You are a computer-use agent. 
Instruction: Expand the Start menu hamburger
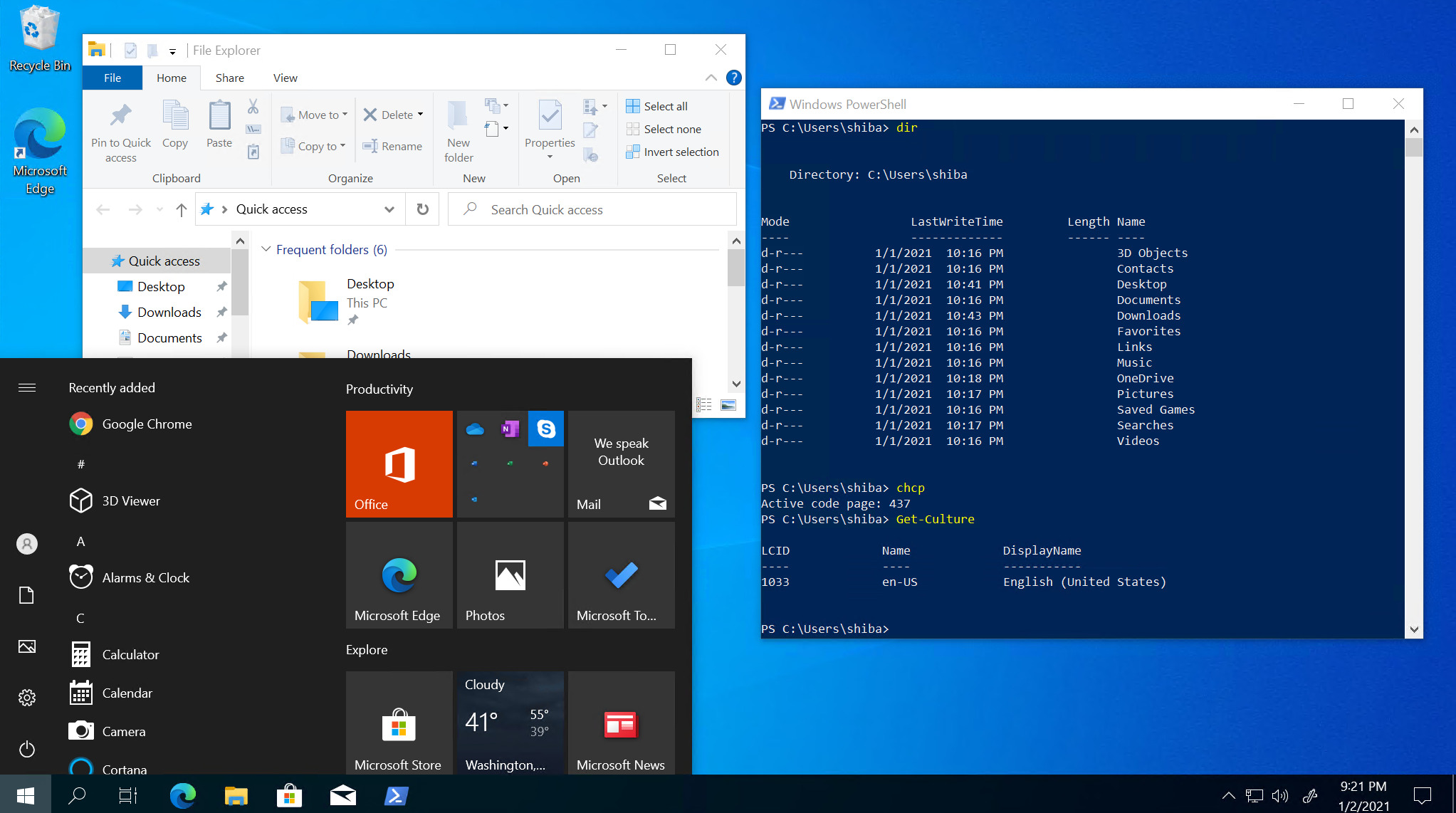27,388
